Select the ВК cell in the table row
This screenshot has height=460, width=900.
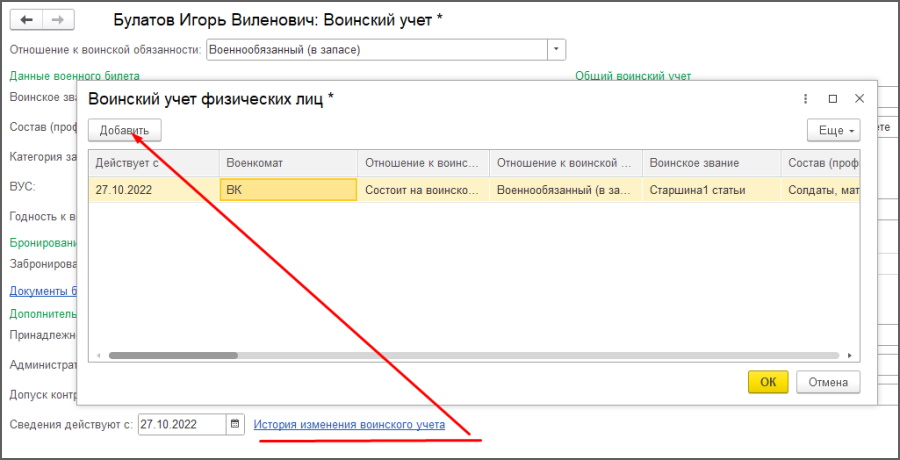(288, 190)
